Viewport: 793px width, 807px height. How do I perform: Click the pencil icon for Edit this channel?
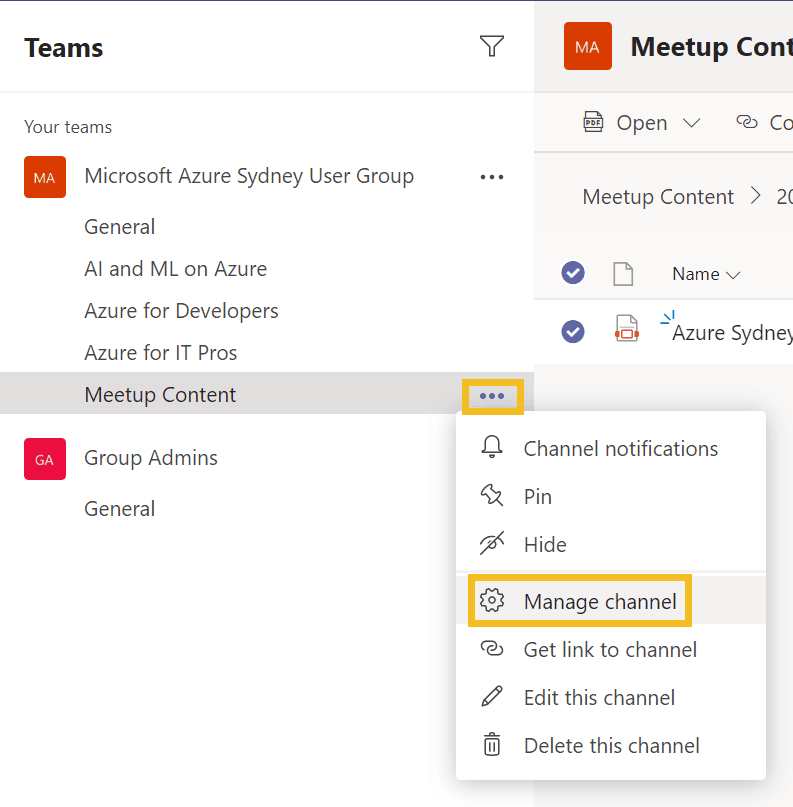pos(491,696)
